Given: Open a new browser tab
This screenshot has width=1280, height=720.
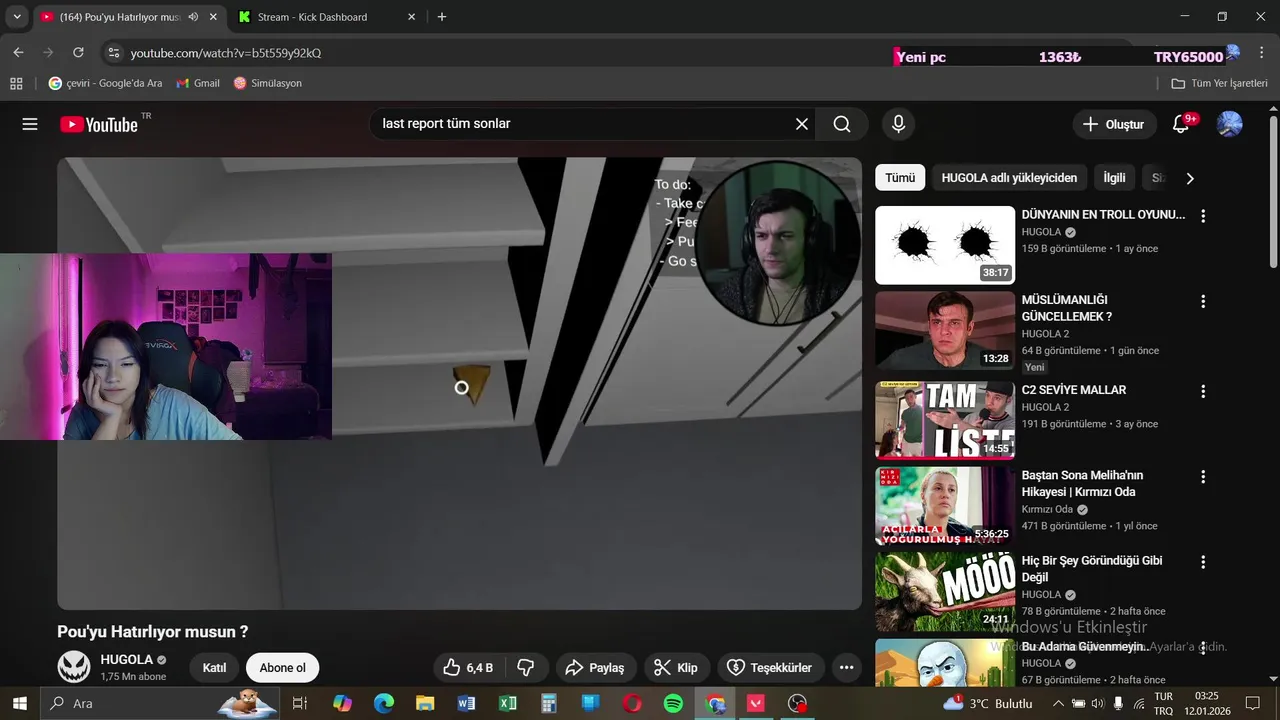Looking at the screenshot, I should 442,17.
